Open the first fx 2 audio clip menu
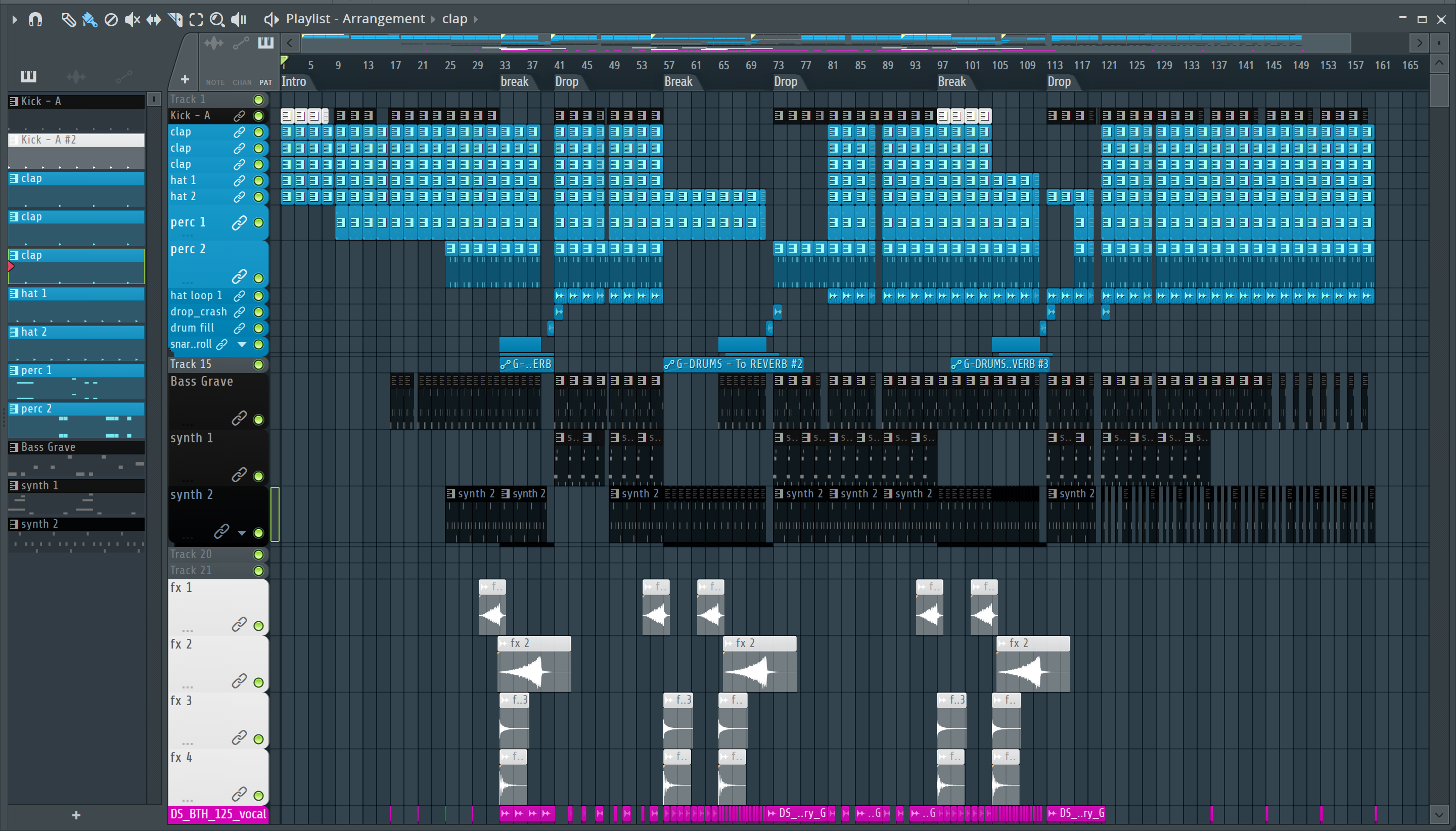 click(x=504, y=644)
